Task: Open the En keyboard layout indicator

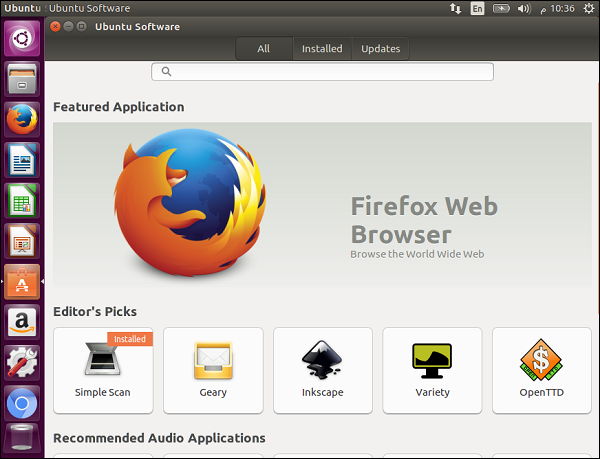Action: tap(478, 8)
